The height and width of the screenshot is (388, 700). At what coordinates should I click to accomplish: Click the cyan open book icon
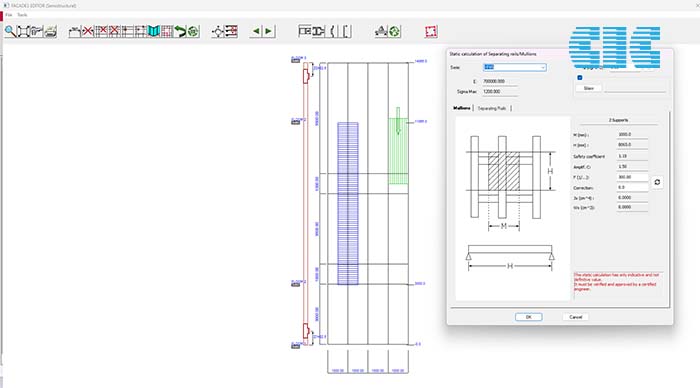(x=154, y=31)
